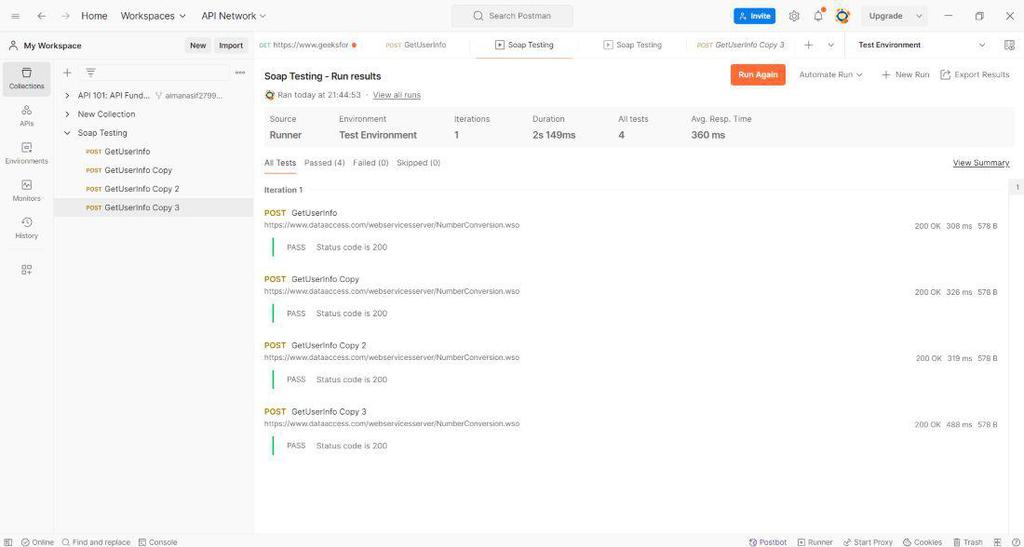The image size is (1024, 547).
Task: Open the Environments sidebar panel
Action: pyautogui.click(x=27, y=153)
